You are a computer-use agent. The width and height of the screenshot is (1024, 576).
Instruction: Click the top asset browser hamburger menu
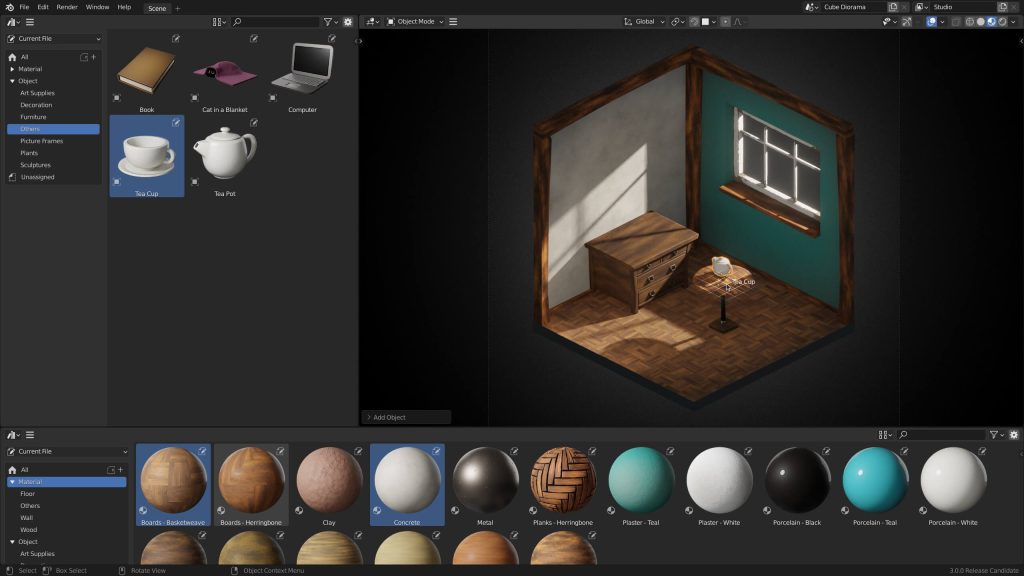pos(30,21)
